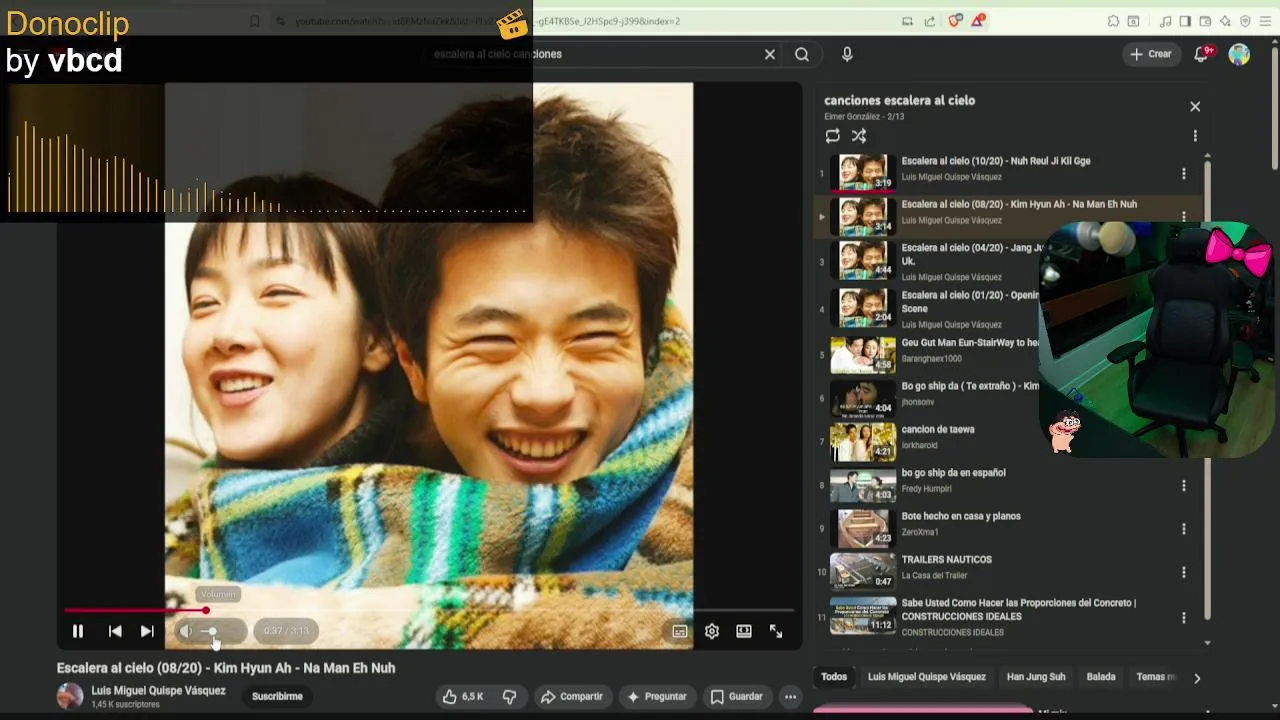1280x720 pixels.
Task: Click the Guardar save button
Action: pos(736,696)
